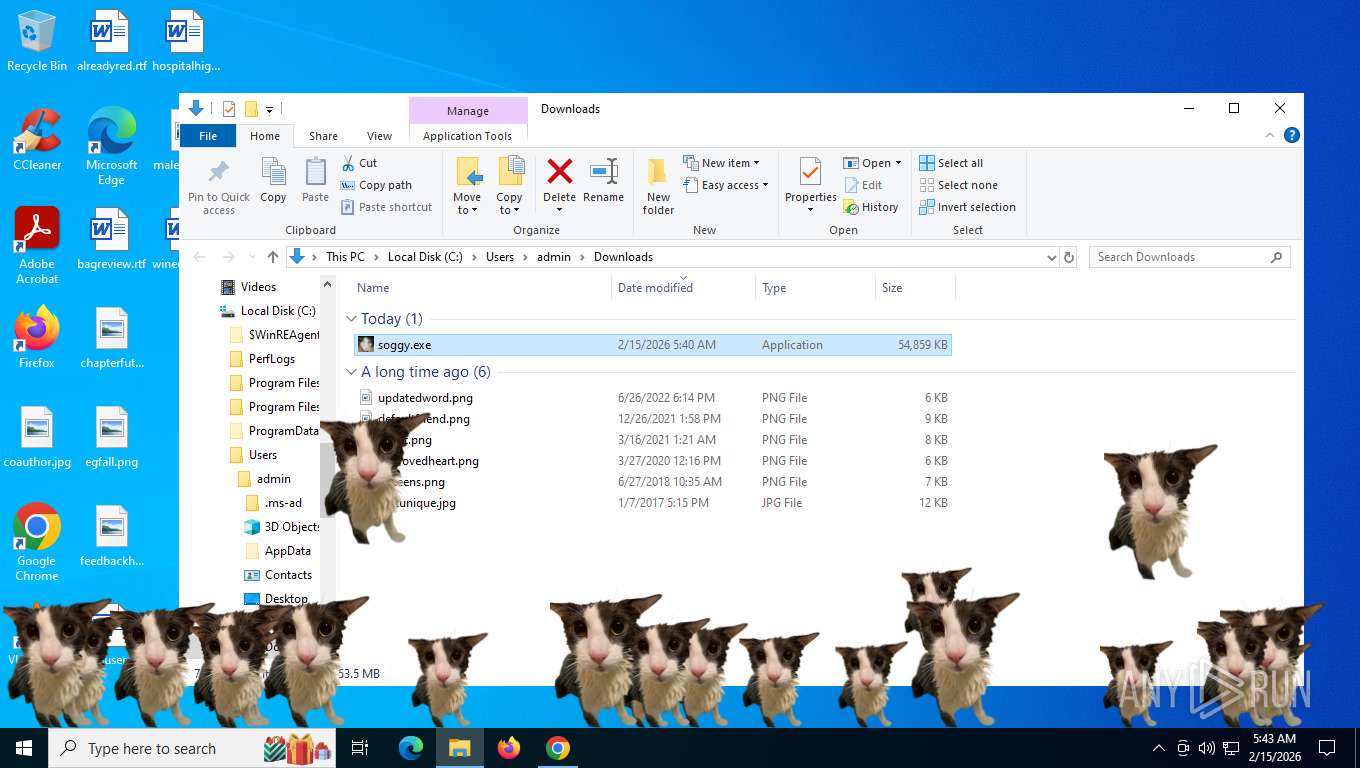1360x768 pixels.
Task: Open Recycle Bin desktop icon
Action: pyautogui.click(x=37, y=42)
